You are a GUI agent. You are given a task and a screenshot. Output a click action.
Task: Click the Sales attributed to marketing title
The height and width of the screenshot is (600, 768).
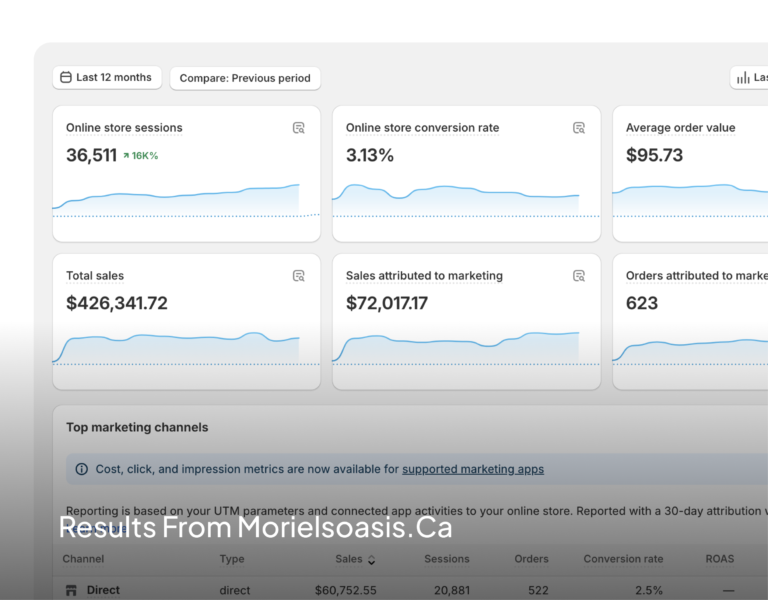tap(424, 276)
